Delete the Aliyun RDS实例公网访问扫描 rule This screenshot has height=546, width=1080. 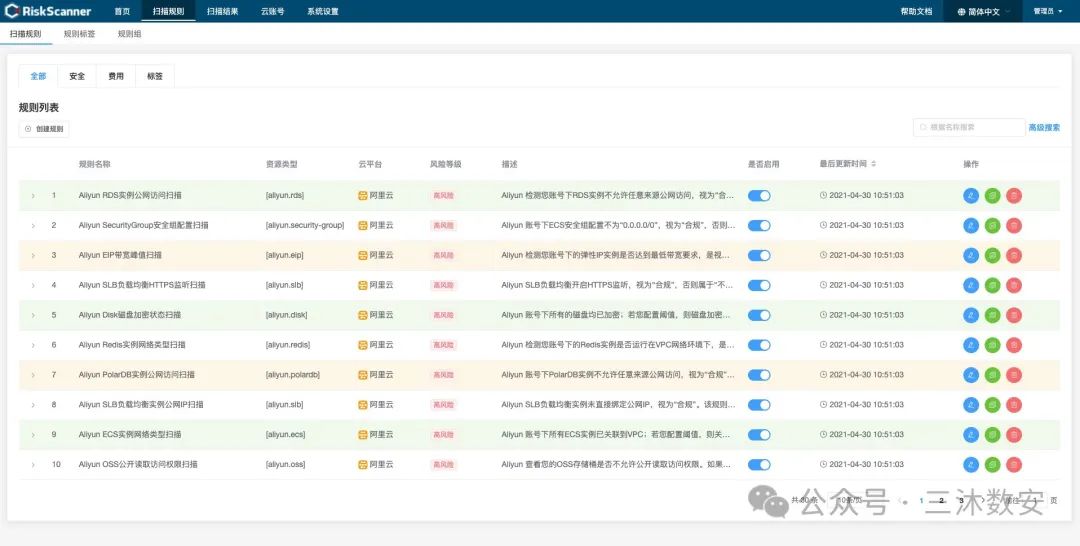(1014, 196)
